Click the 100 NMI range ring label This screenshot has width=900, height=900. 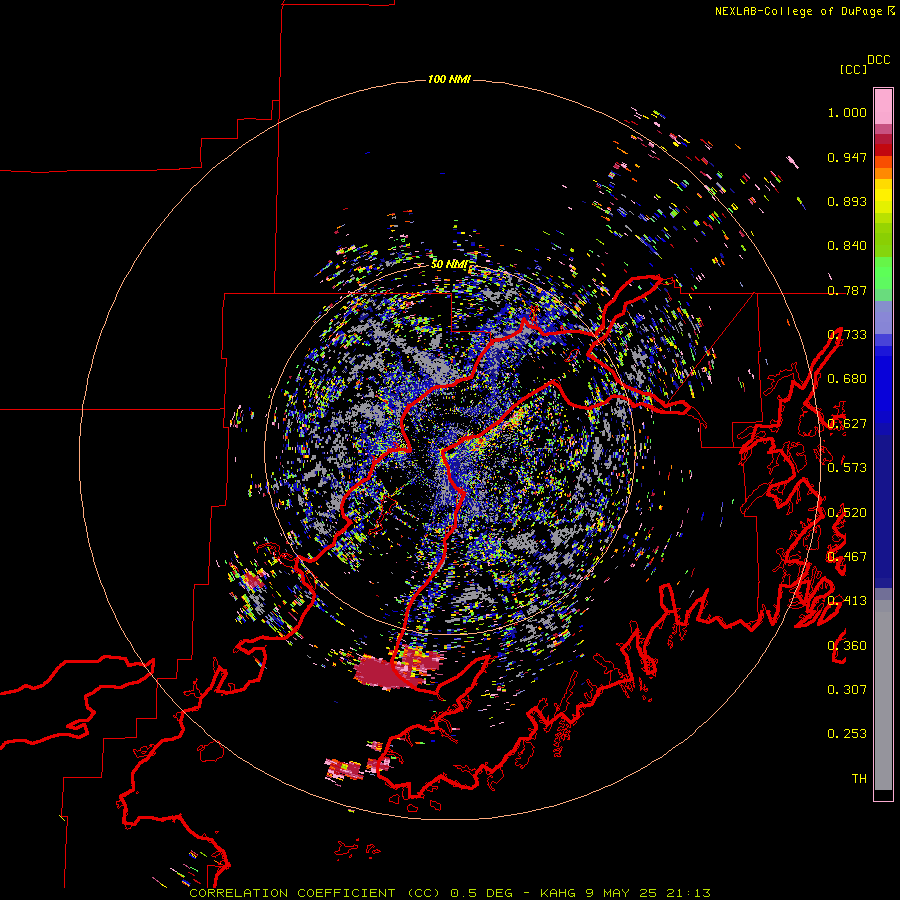(x=449, y=79)
